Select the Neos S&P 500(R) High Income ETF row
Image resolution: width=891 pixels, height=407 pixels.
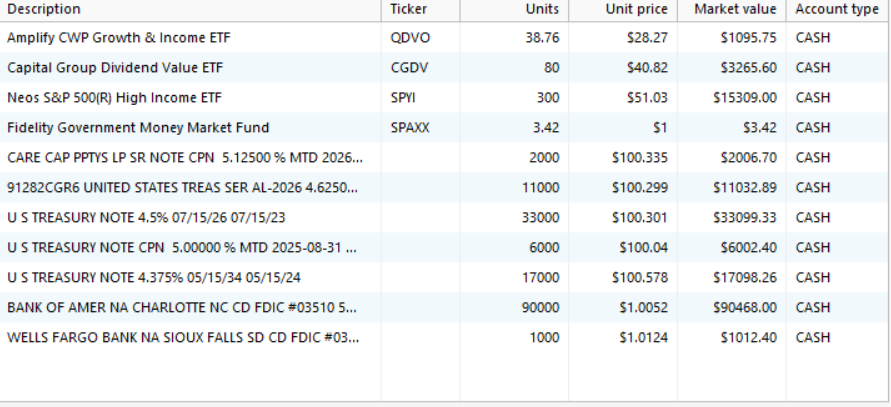(443, 98)
